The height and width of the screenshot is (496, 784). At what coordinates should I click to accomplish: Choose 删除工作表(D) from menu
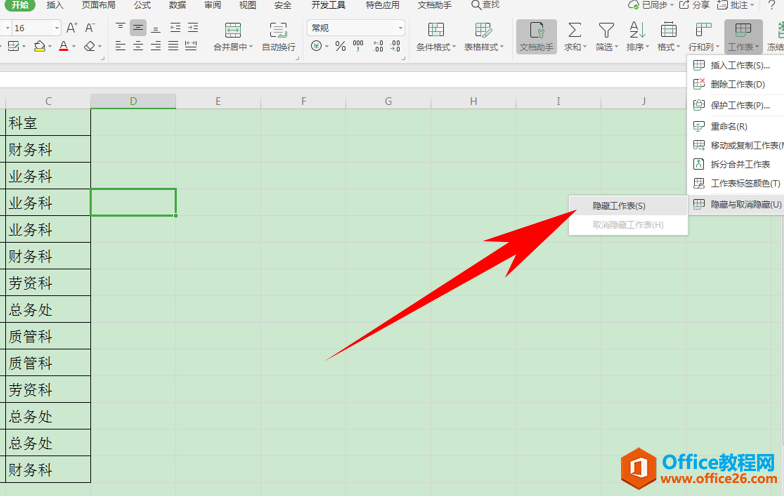(736, 84)
